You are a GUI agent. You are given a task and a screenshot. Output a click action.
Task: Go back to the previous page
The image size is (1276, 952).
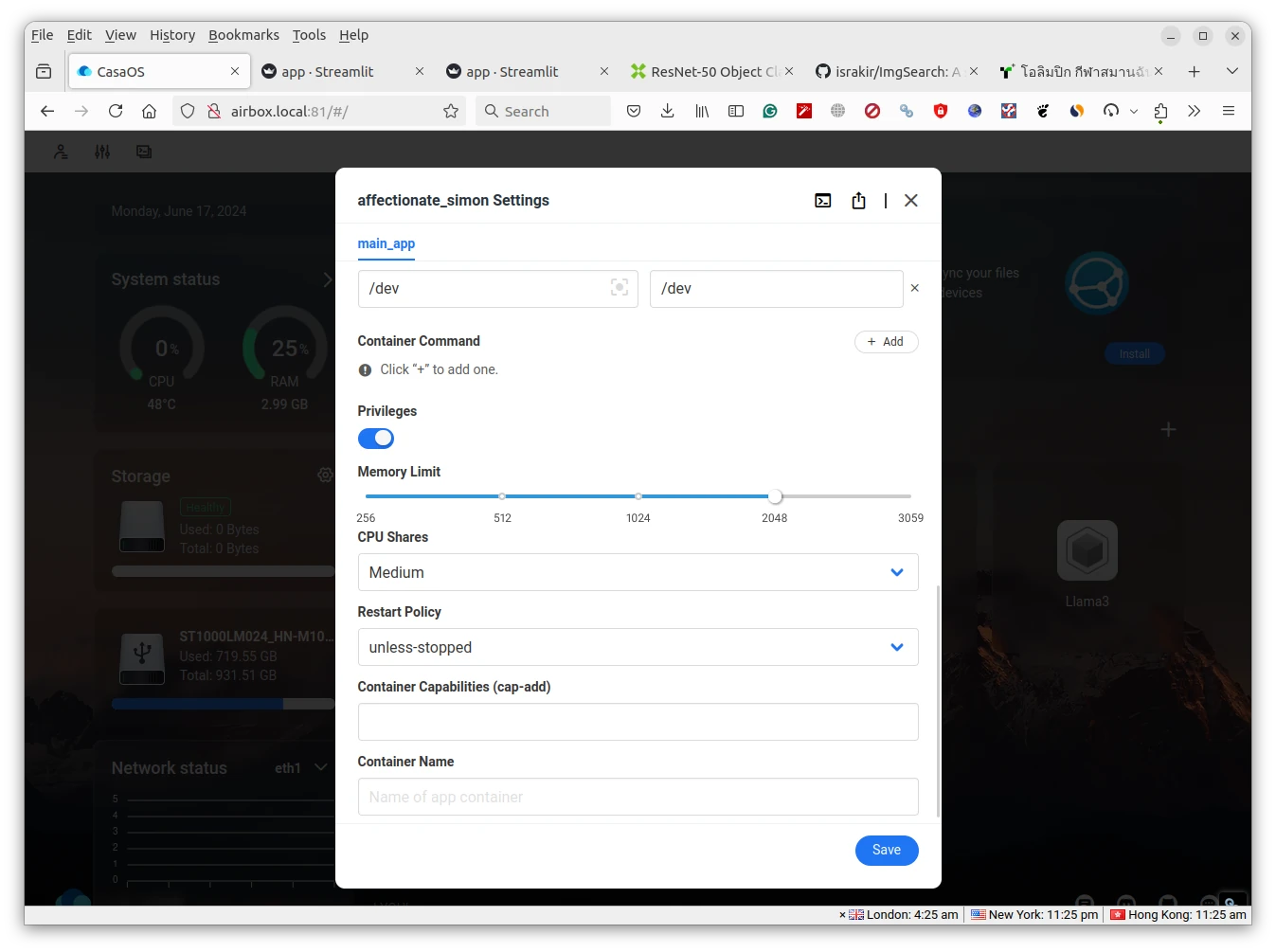[47, 112]
